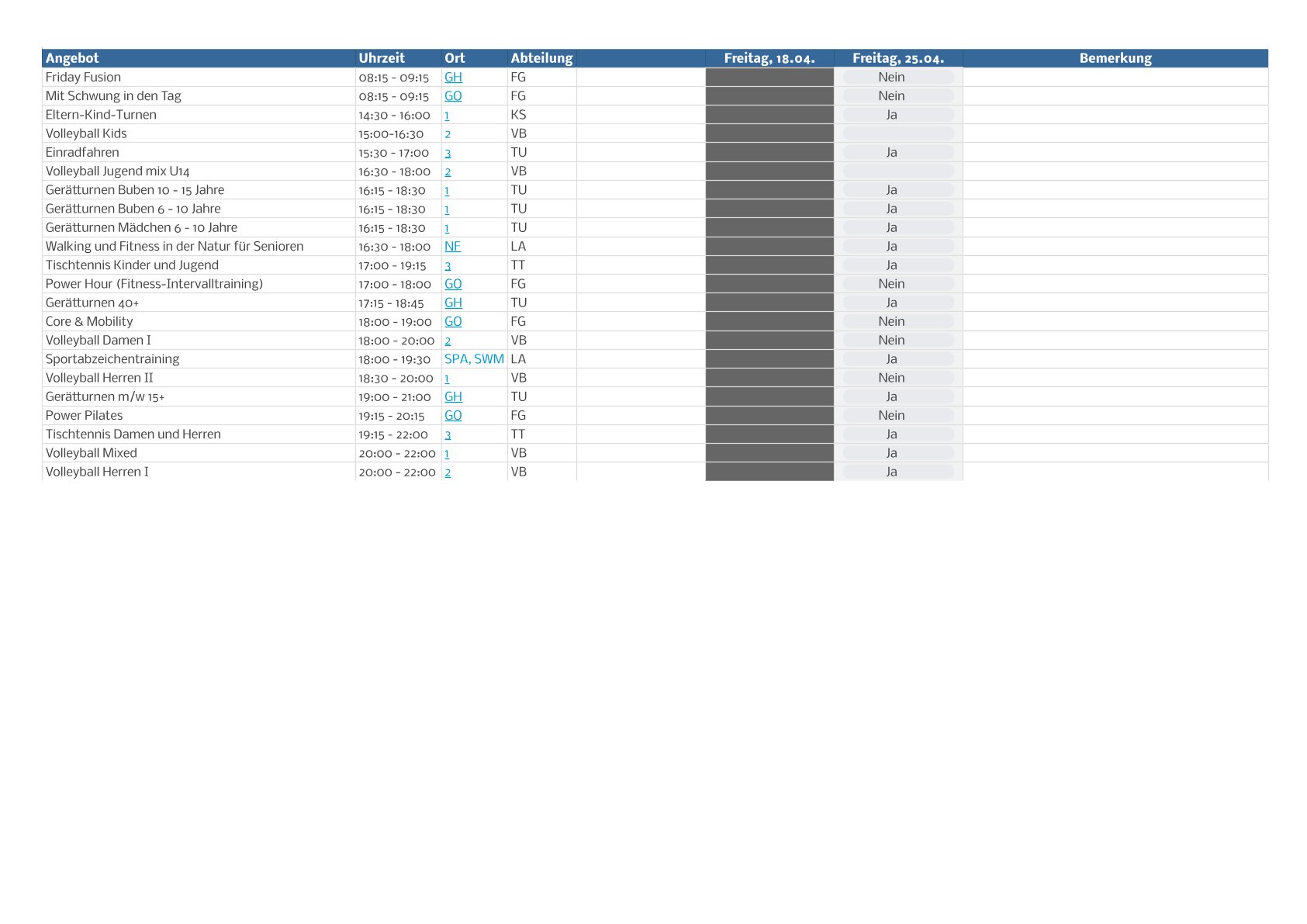The width and height of the screenshot is (1307, 924).
Task: Select the Freitag, 25.04. column header
Action: pyautogui.click(x=898, y=58)
